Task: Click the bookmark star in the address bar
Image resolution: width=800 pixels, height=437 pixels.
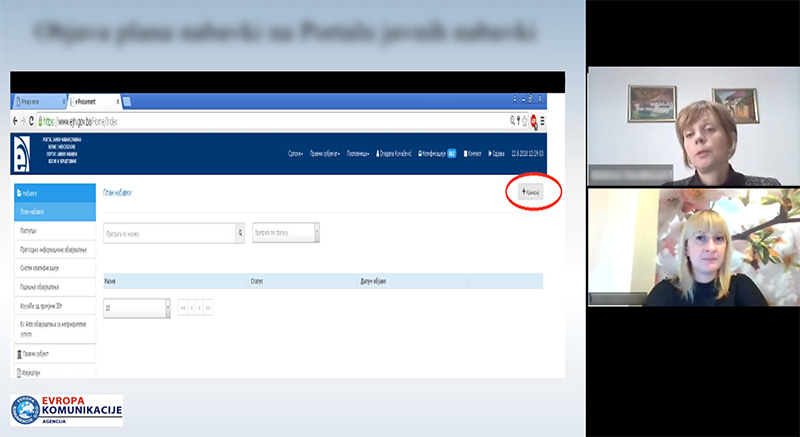Action: pyautogui.click(x=524, y=120)
